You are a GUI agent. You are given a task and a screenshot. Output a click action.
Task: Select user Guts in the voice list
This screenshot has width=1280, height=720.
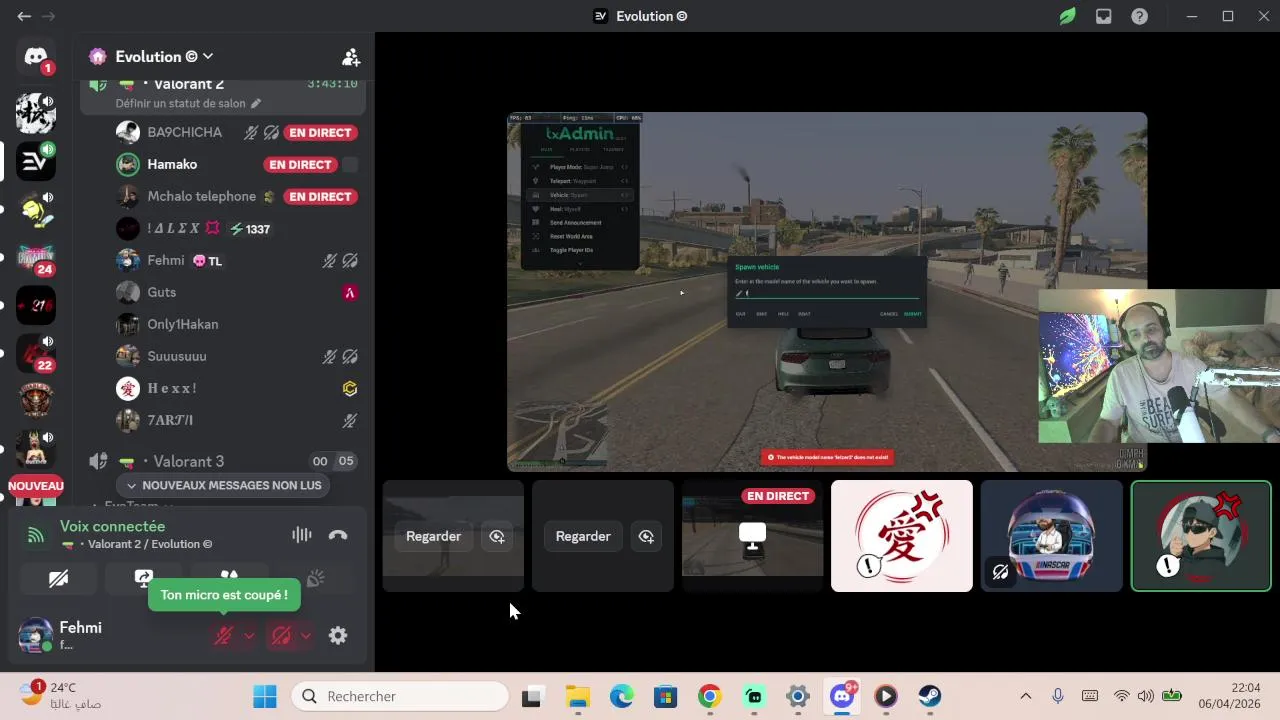click(161, 292)
